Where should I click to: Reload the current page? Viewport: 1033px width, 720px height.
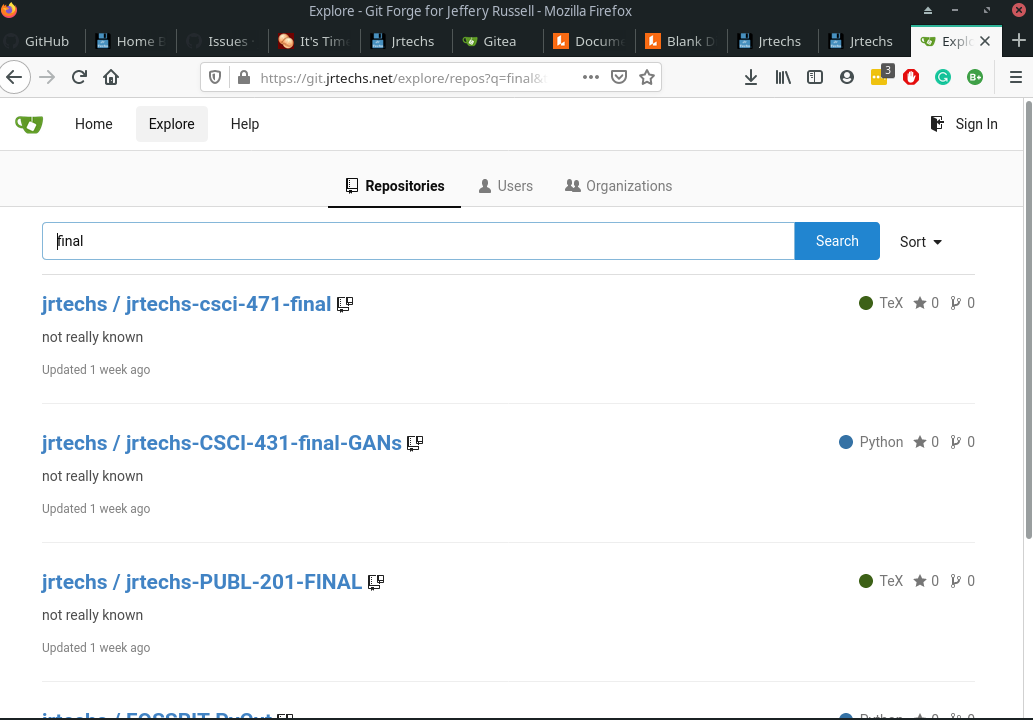79,77
